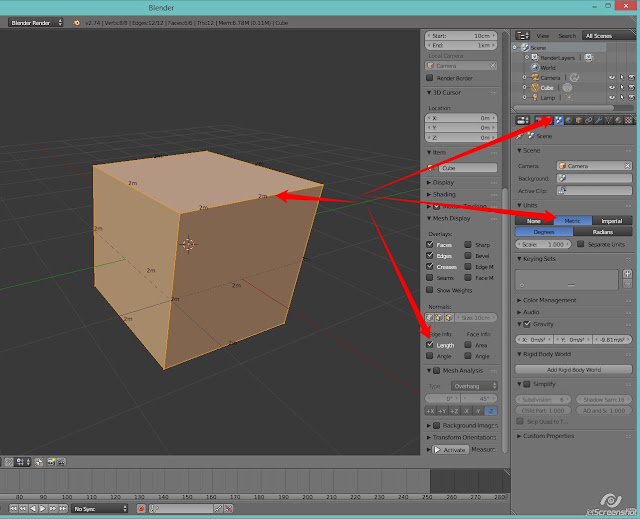Open the Object properties cube icon

tap(578, 120)
